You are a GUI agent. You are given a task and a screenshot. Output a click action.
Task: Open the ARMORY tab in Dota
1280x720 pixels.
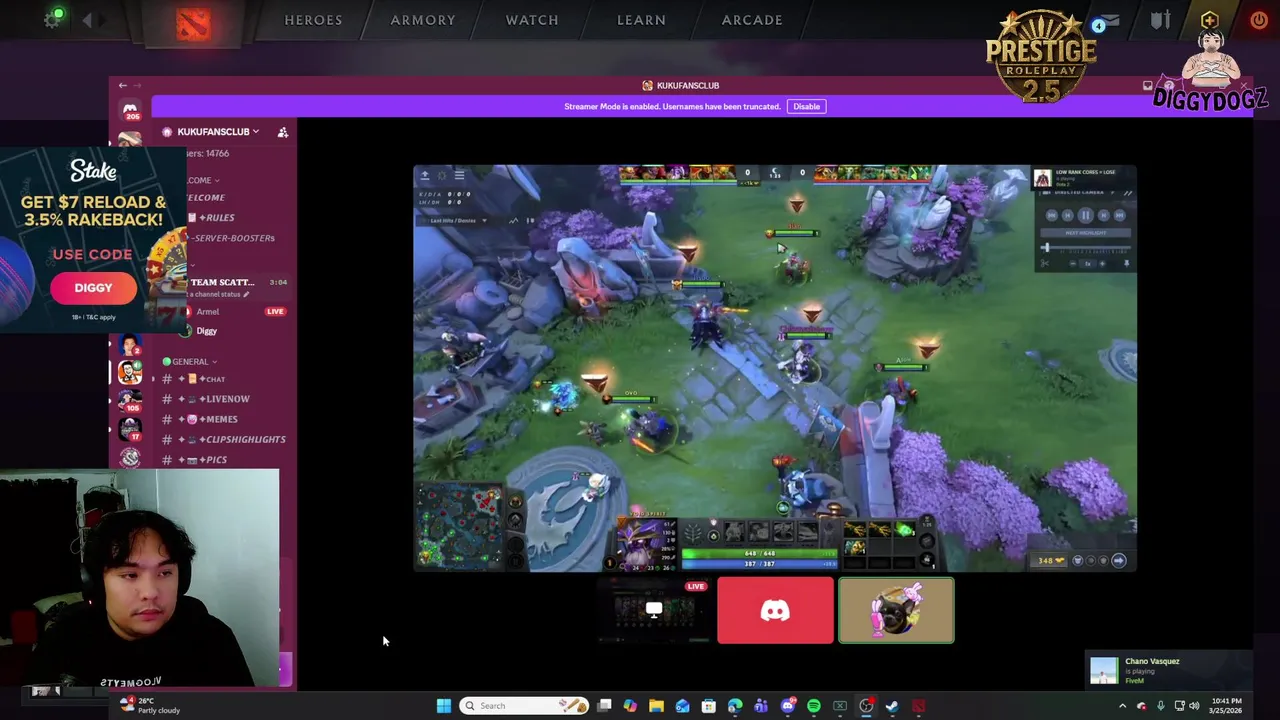(423, 20)
